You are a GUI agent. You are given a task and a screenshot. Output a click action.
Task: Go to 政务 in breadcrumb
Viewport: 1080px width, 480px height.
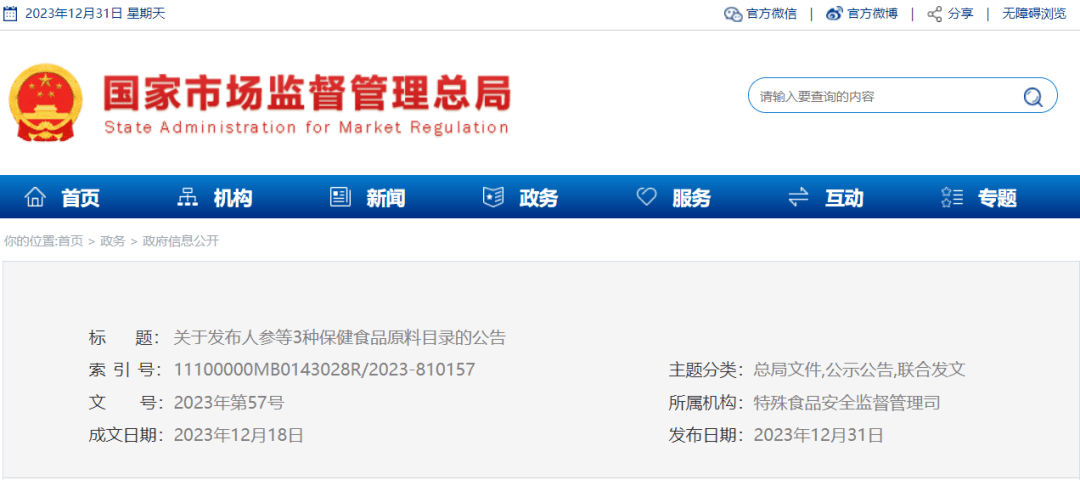coord(113,241)
